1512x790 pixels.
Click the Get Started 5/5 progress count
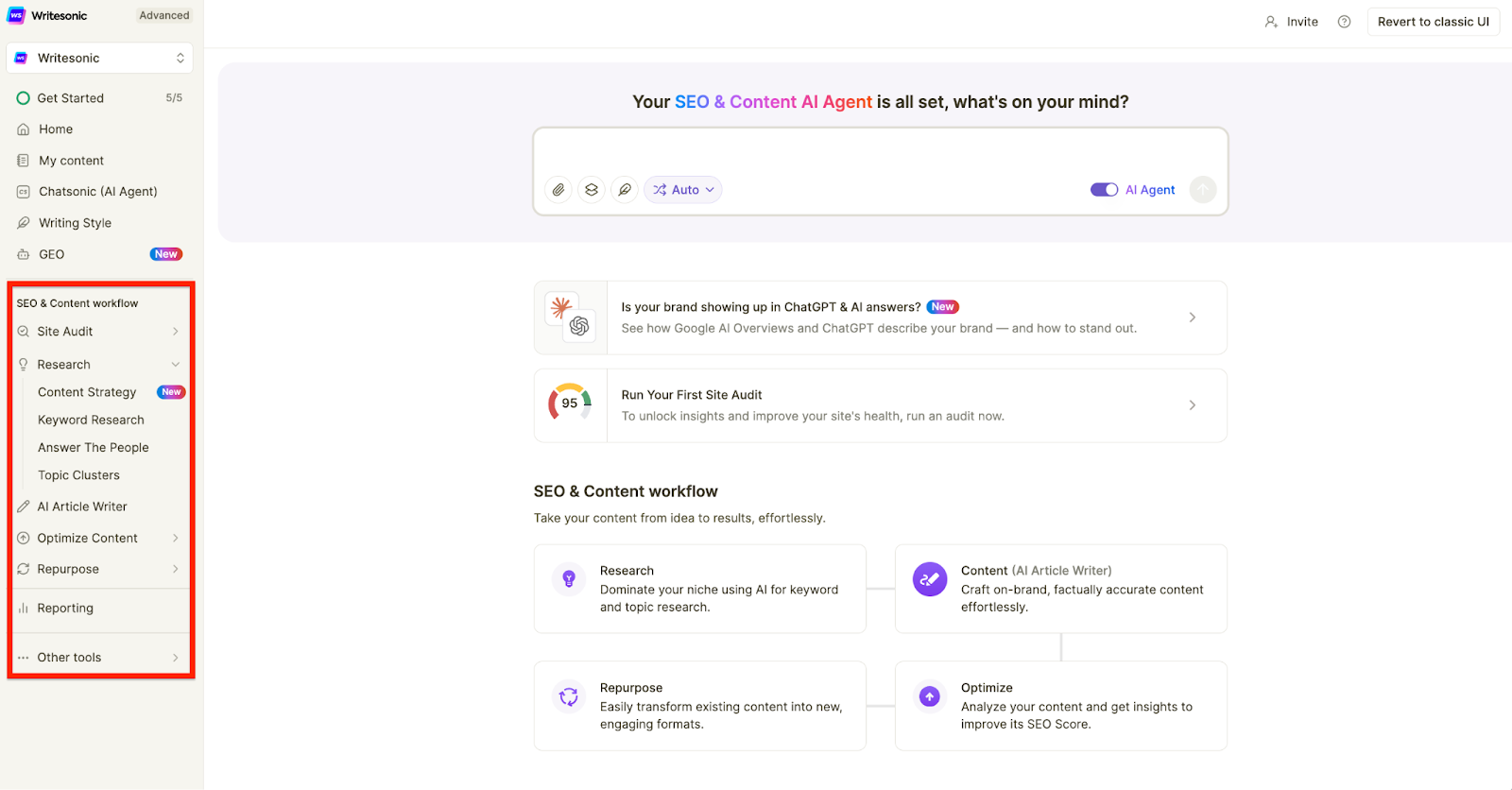click(174, 98)
